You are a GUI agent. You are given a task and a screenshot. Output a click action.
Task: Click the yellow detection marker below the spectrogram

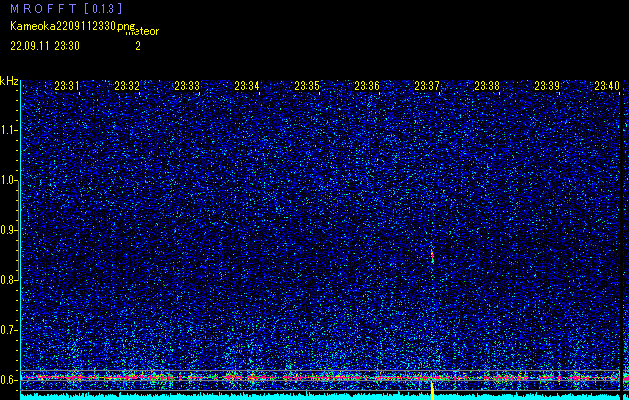tap(432, 391)
